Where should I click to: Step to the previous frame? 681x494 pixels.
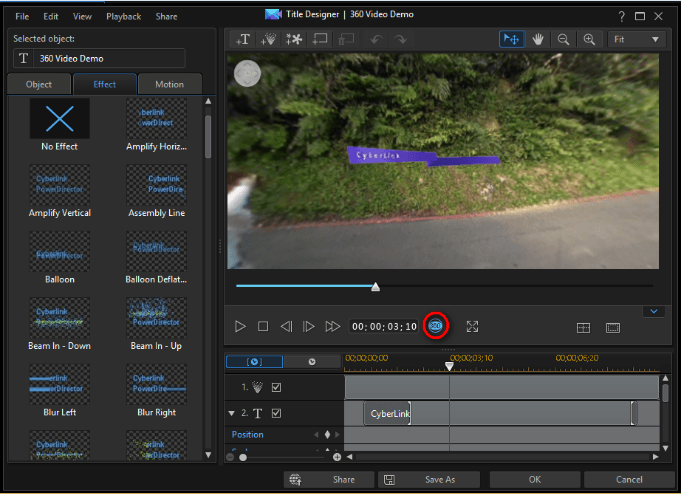click(x=286, y=326)
